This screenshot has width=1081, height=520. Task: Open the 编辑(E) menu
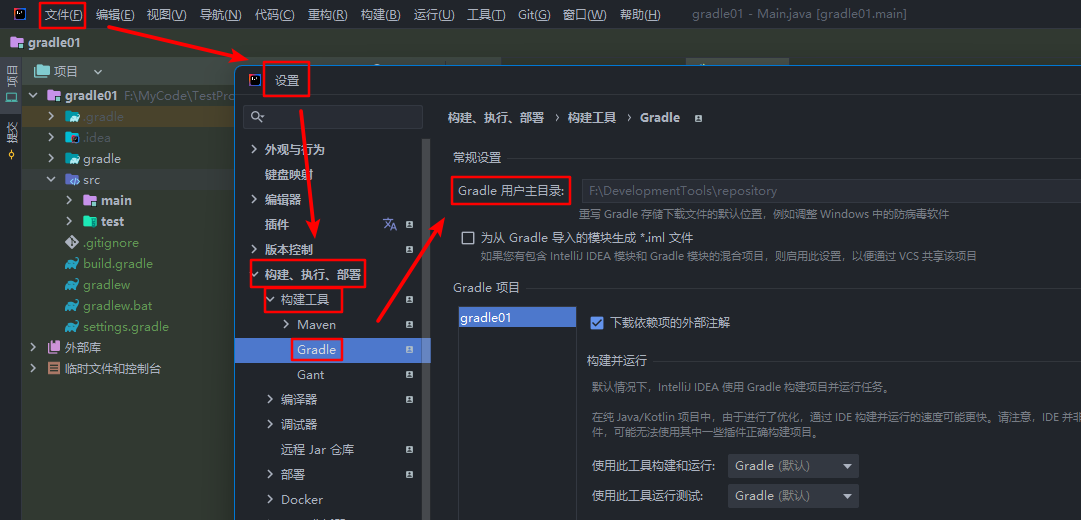coord(115,14)
